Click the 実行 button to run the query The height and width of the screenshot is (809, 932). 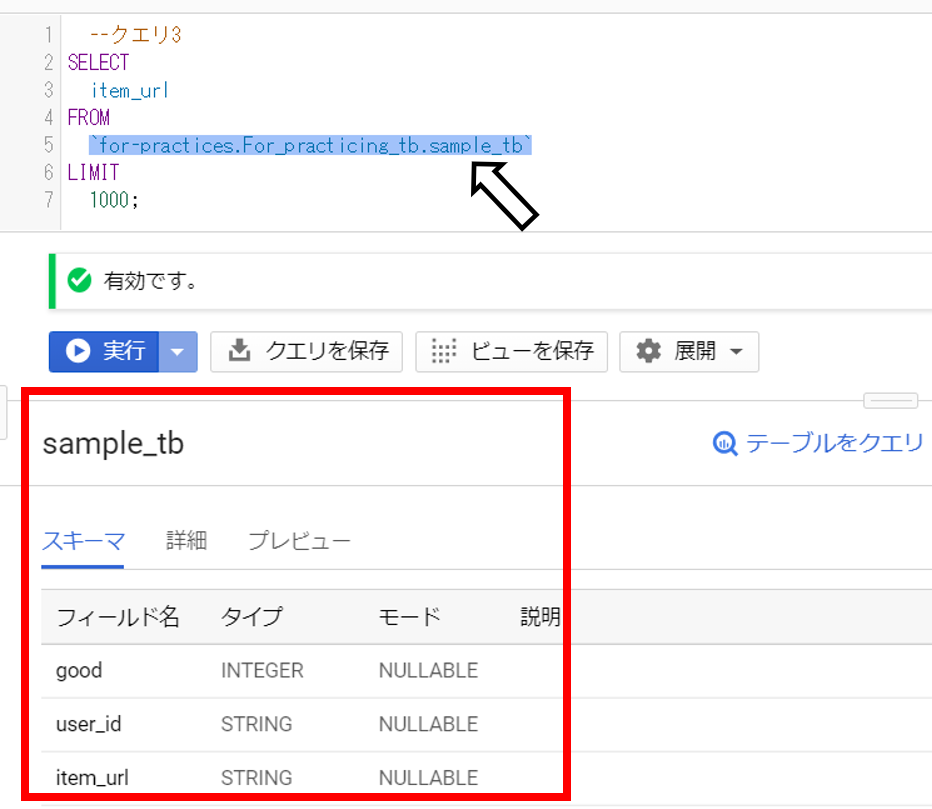[x=105, y=352]
